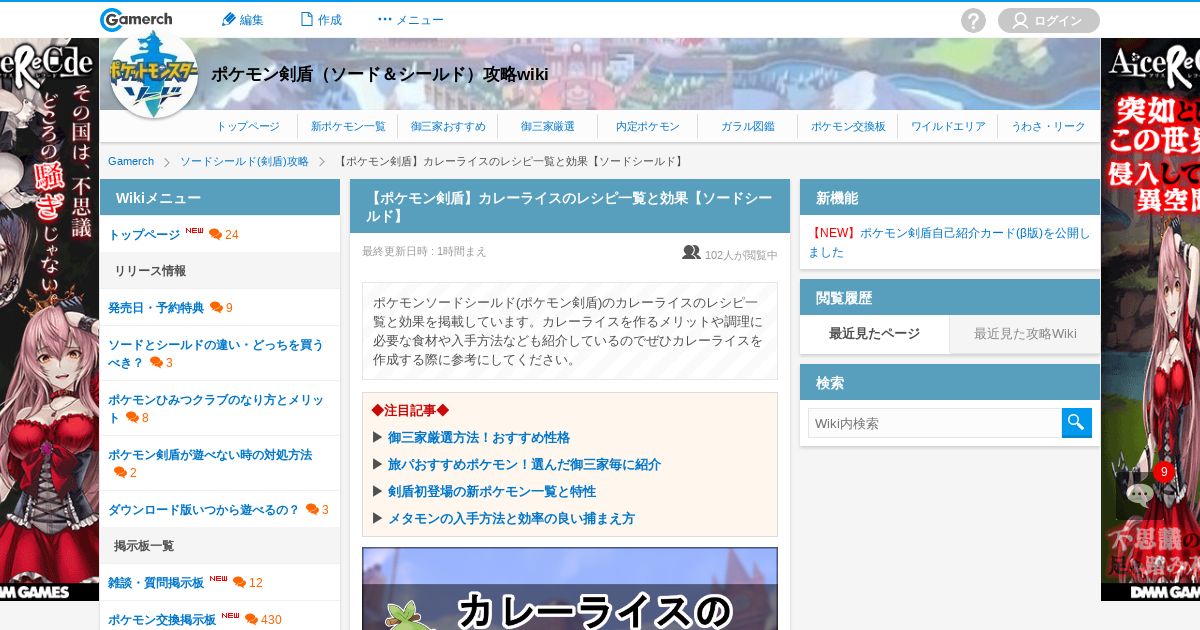Click the blue magnifier search button

pos(1077,423)
